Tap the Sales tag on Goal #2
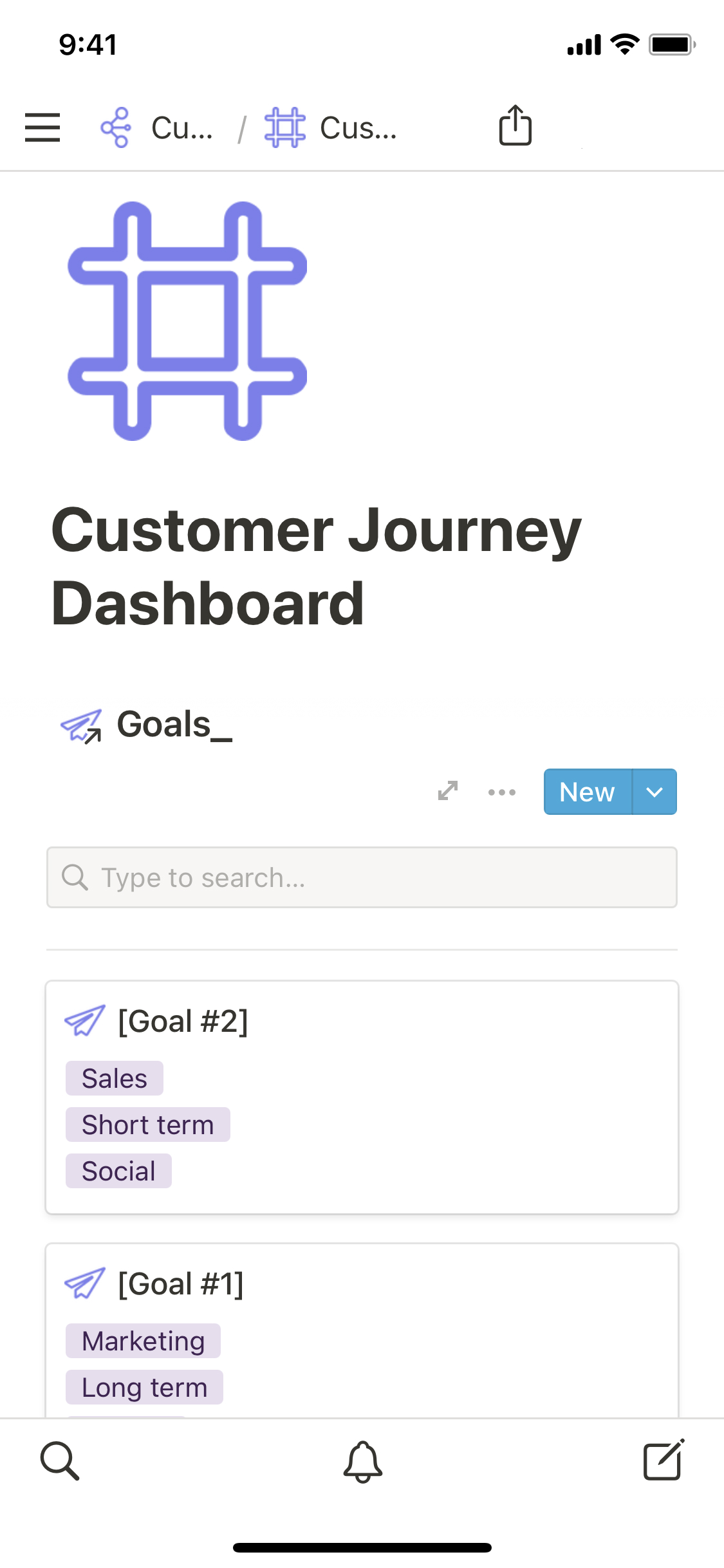724x1568 pixels. (x=115, y=1078)
